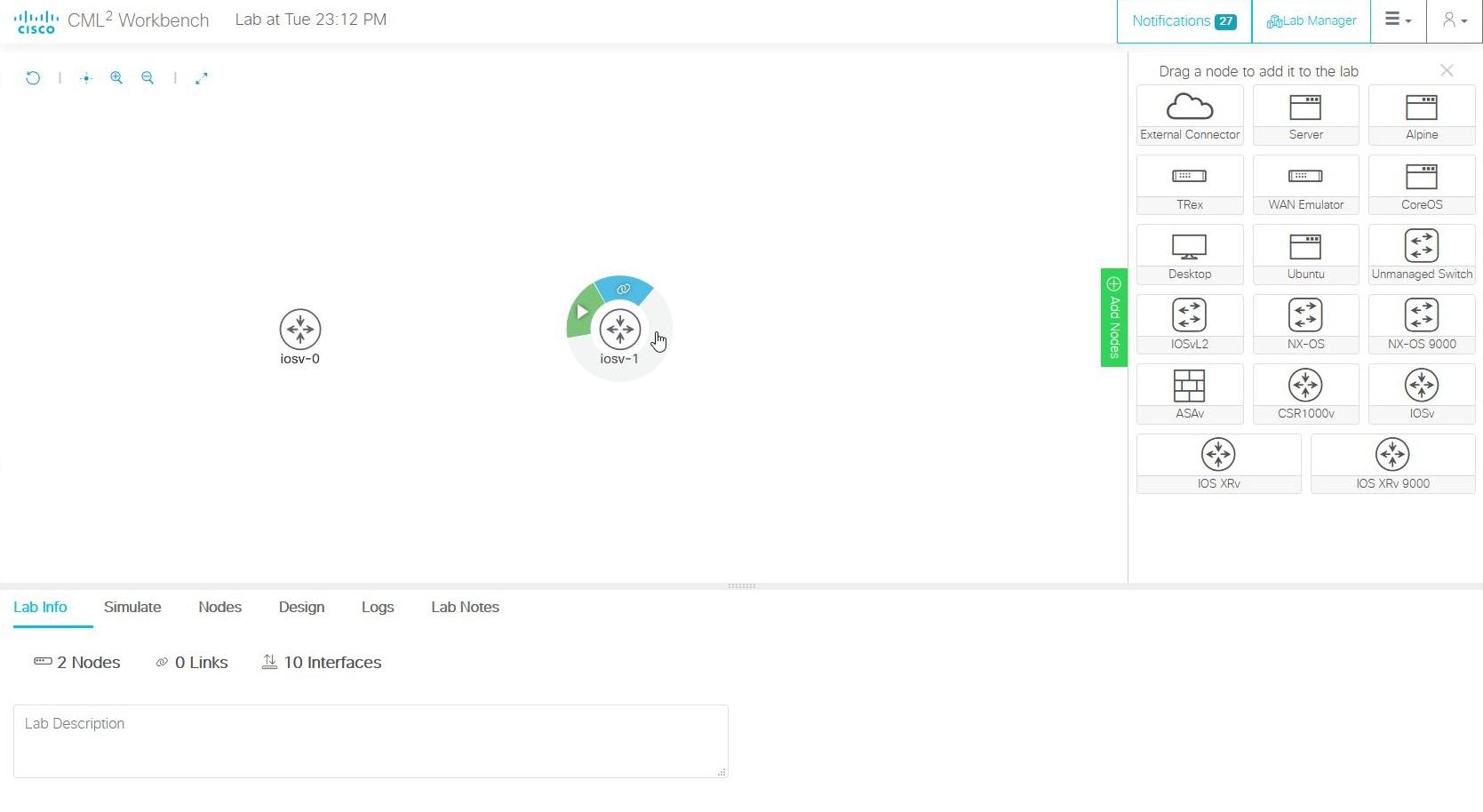This screenshot has width=1483, height=812.
Task: Pick the Ubuntu node type
Action: (1306, 255)
